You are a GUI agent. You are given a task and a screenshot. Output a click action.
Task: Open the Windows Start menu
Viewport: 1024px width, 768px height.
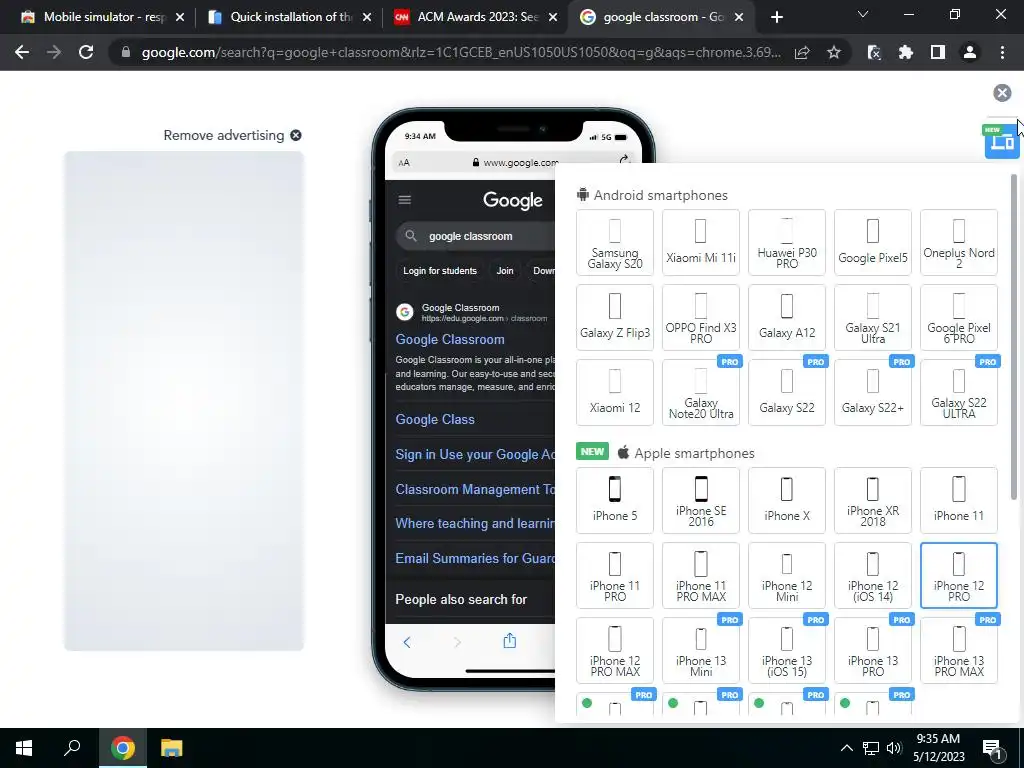[x=24, y=748]
